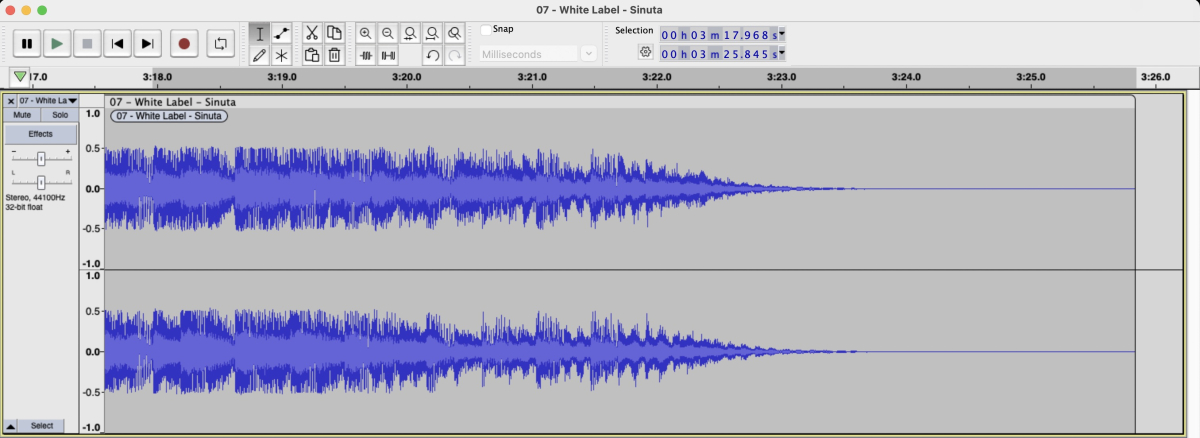
Task: Collapse the track with the bottom arrow
Action: point(11,426)
